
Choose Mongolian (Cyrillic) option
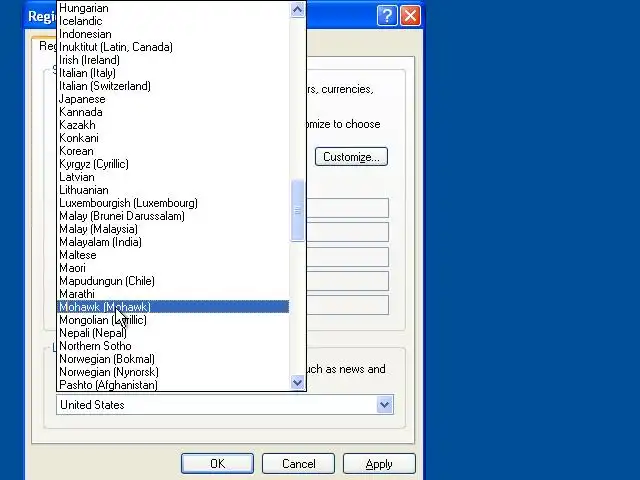(173, 320)
